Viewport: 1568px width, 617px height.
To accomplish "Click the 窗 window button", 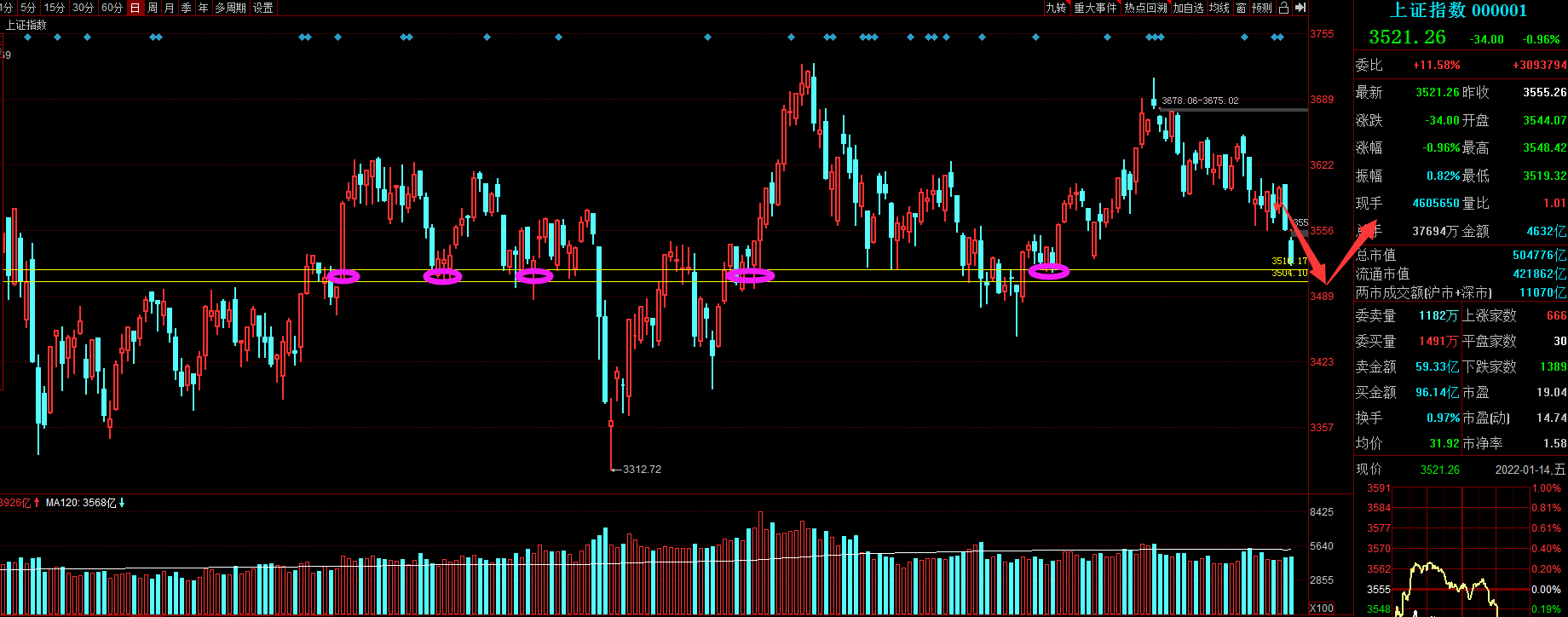I will point(1241,8).
